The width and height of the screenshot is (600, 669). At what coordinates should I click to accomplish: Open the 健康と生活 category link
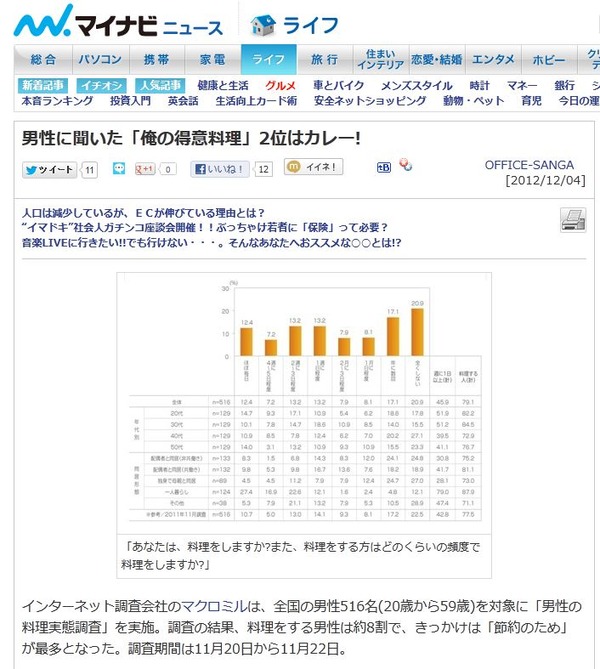223,85
